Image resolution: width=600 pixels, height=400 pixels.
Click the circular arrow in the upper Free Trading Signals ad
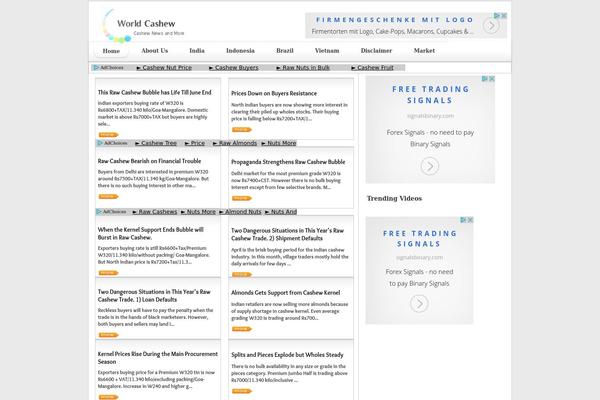(430, 166)
